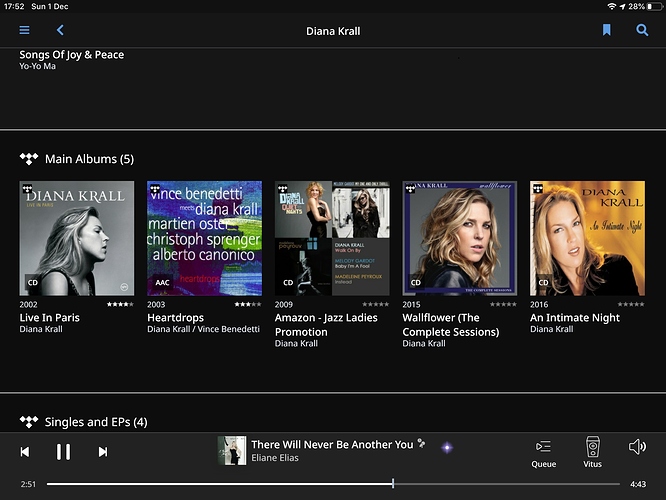Viewport: 666px width, 500px height.
Task: Tap the 17:52 clock in status bar
Action: pos(14,6)
